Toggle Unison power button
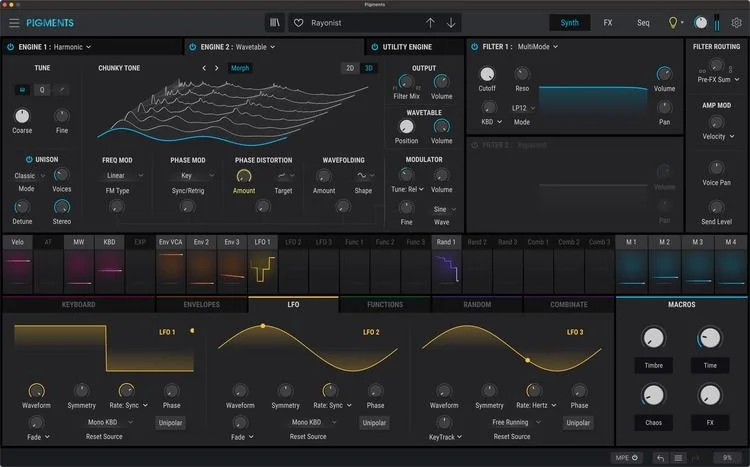Screen dimensions: 750x467 [x=29, y=159]
